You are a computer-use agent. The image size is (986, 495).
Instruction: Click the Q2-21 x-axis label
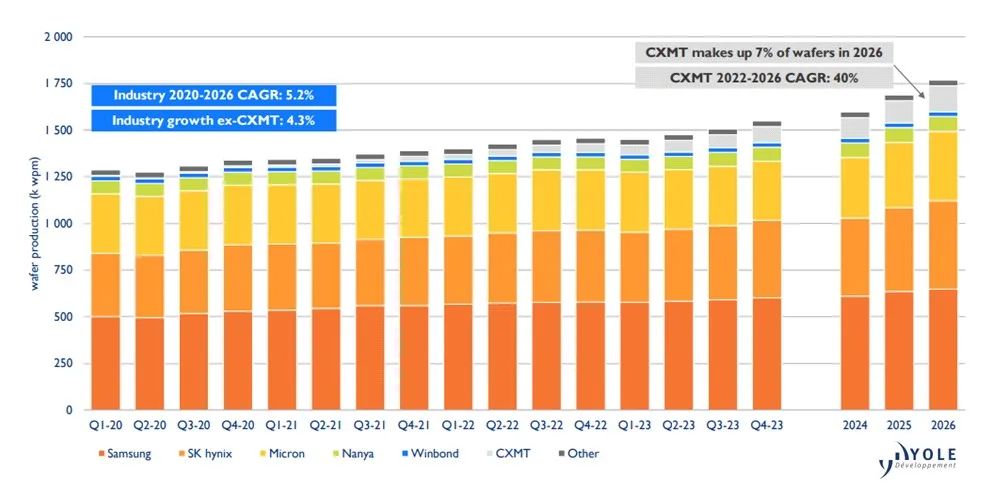(x=326, y=425)
